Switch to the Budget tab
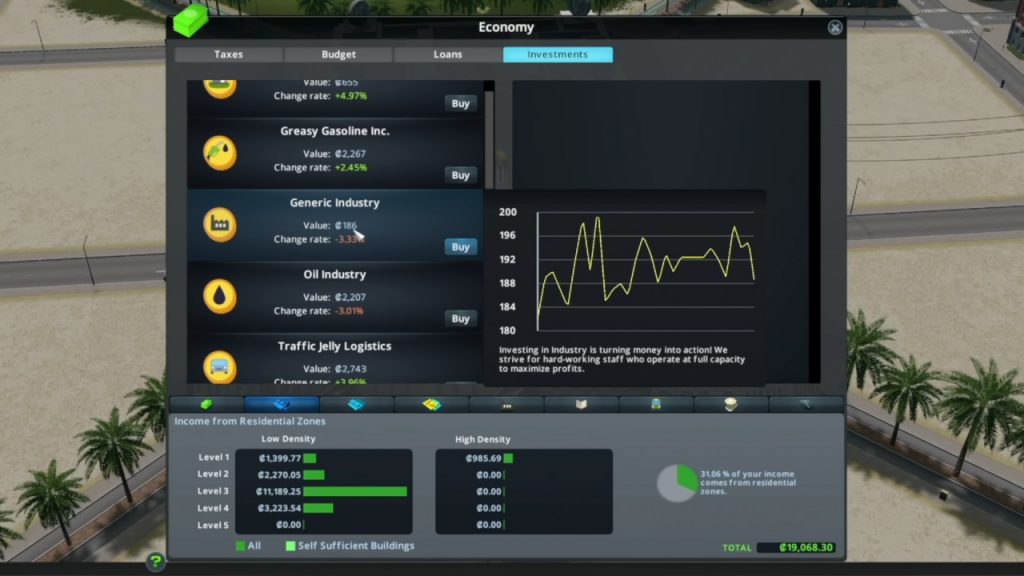 click(338, 54)
